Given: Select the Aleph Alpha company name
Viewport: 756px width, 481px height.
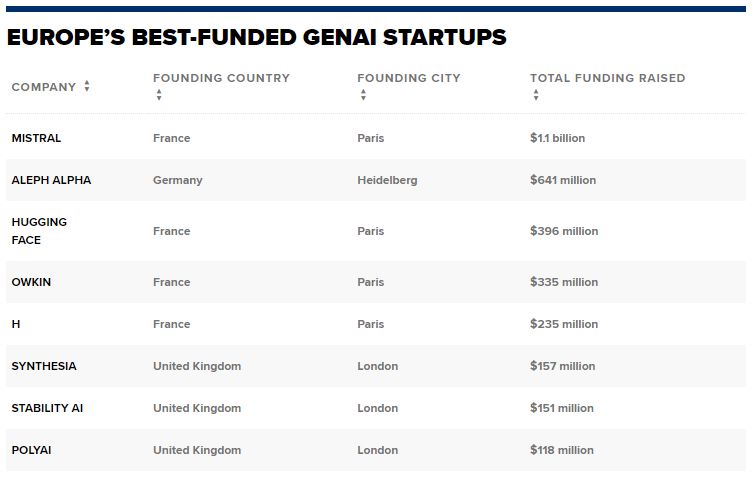Looking at the screenshot, I should pyautogui.click(x=51, y=180).
